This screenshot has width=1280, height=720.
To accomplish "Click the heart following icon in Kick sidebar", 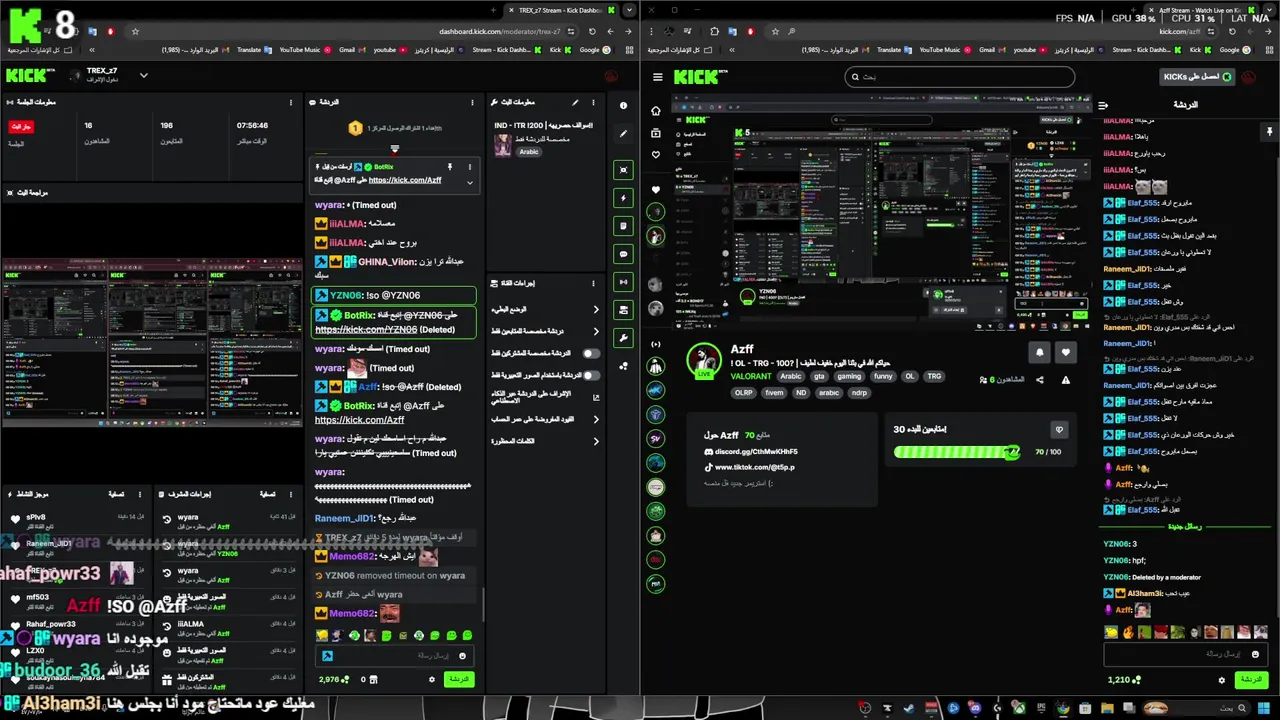I will 656,155.
